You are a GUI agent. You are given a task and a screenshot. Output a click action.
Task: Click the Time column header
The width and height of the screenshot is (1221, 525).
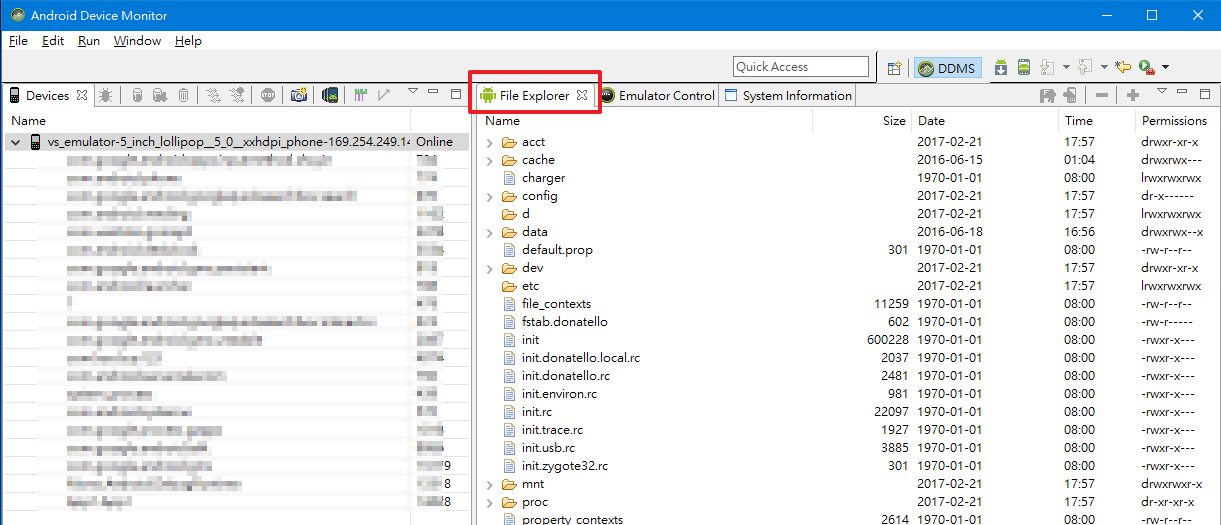pyautogui.click(x=1097, y=121)
